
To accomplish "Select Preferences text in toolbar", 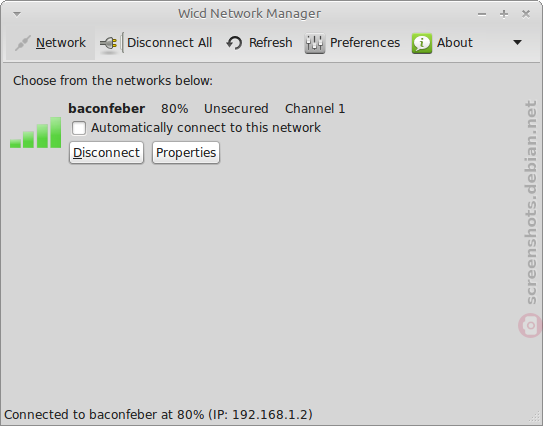I will [365, 43].
